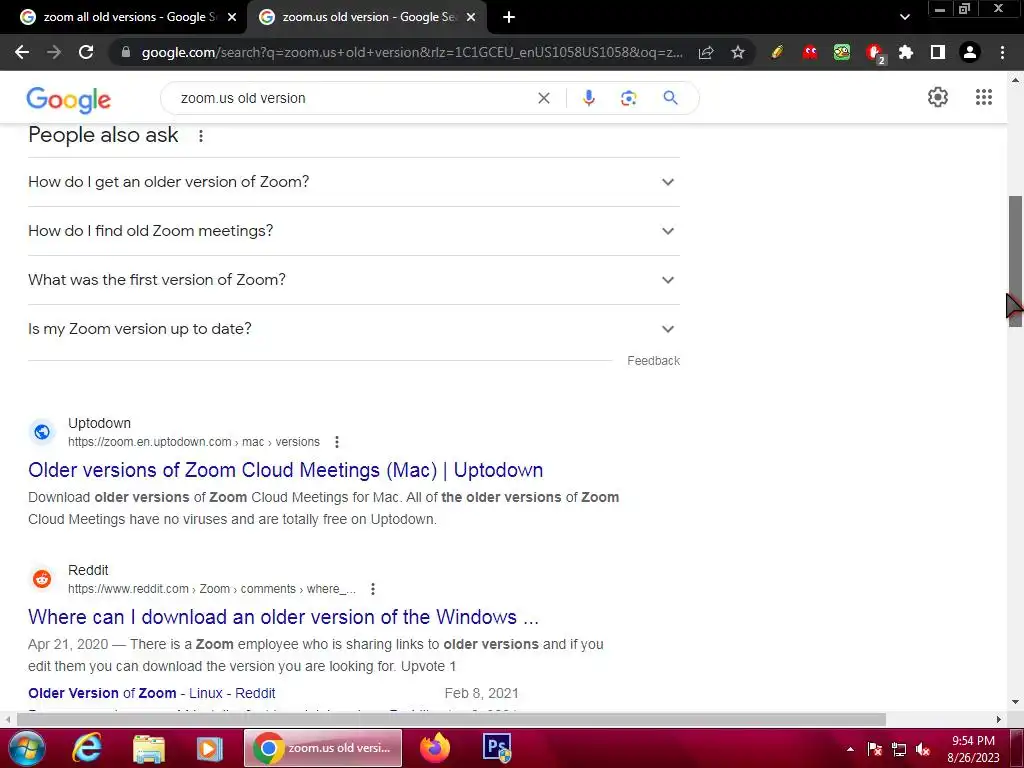Image resolution: width=1024 pixels, height=768 pixels.
Task: Click the padlock site info icon
Action: (x=126, y=52)
